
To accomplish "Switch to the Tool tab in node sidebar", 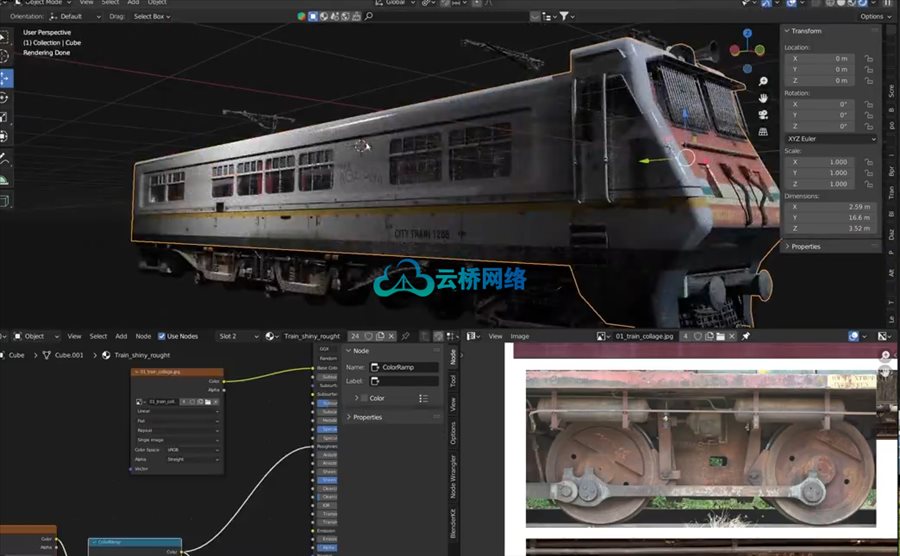I will click(452, 380).
